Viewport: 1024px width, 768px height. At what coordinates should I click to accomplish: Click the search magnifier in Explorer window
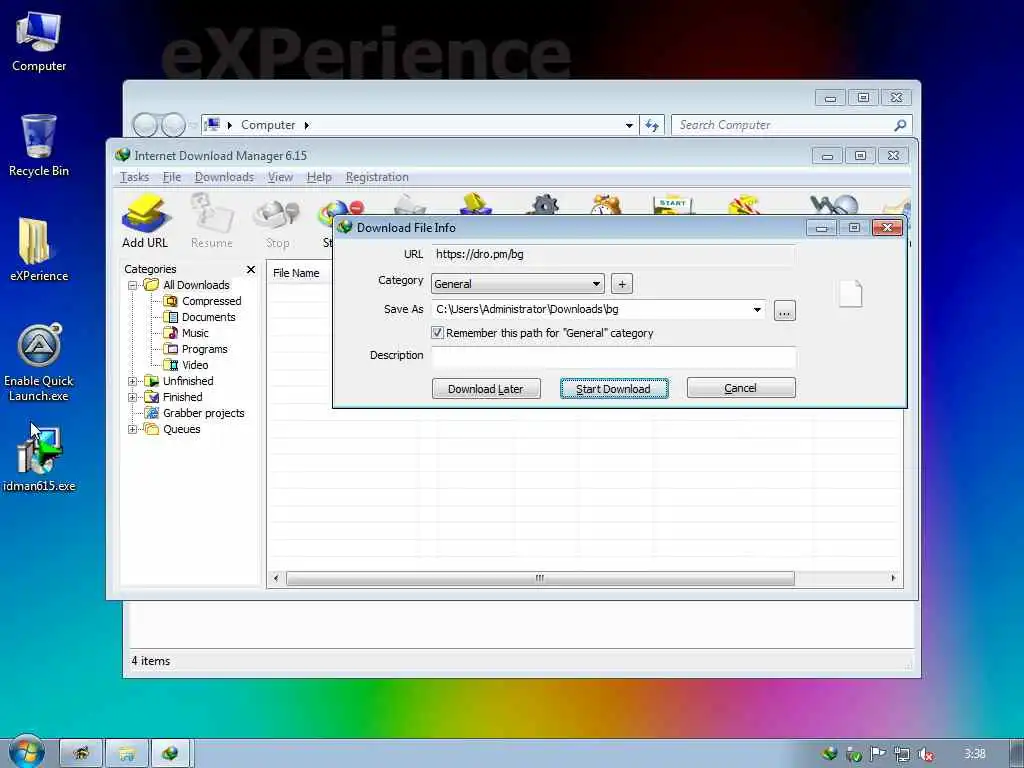[900, 125]
